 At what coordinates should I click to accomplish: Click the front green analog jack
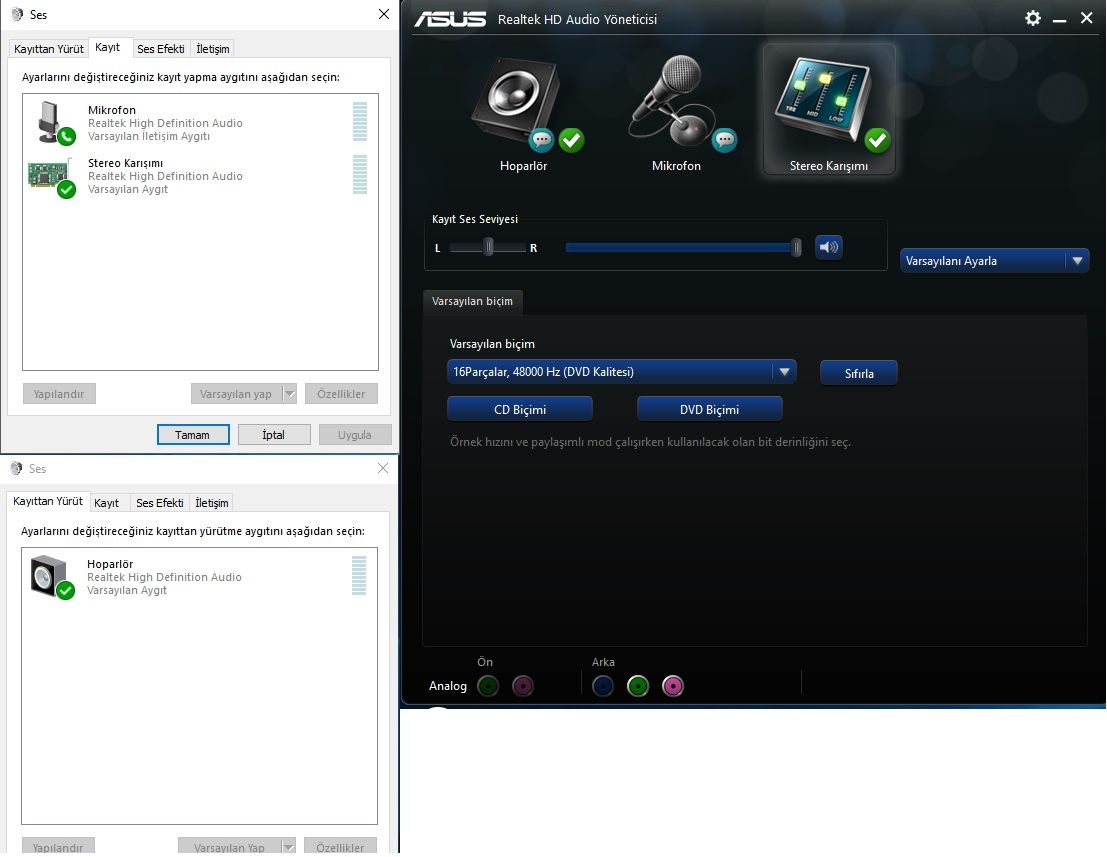pyautogui.click(x=488, y=685)
